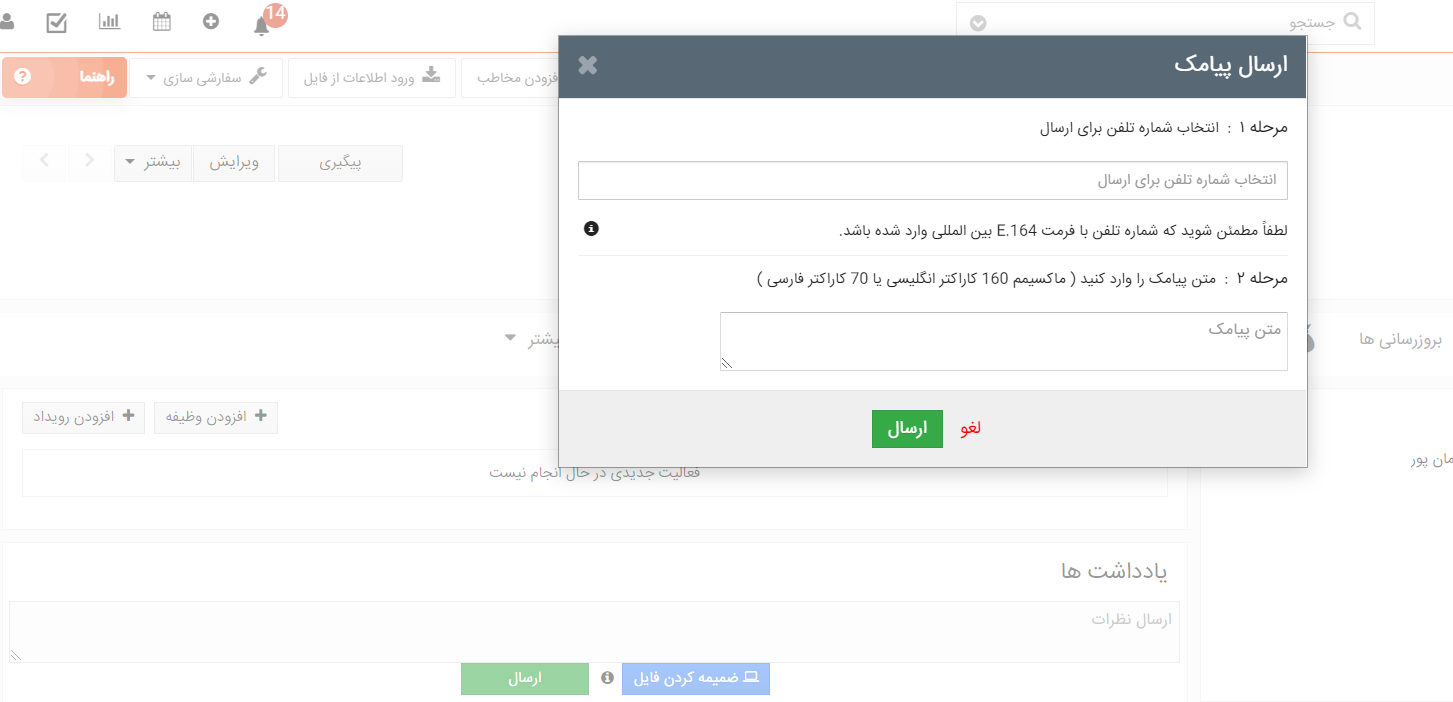Click the متن پیامک message textarea
The image size is (1453, 702).
click(1003, 341)
